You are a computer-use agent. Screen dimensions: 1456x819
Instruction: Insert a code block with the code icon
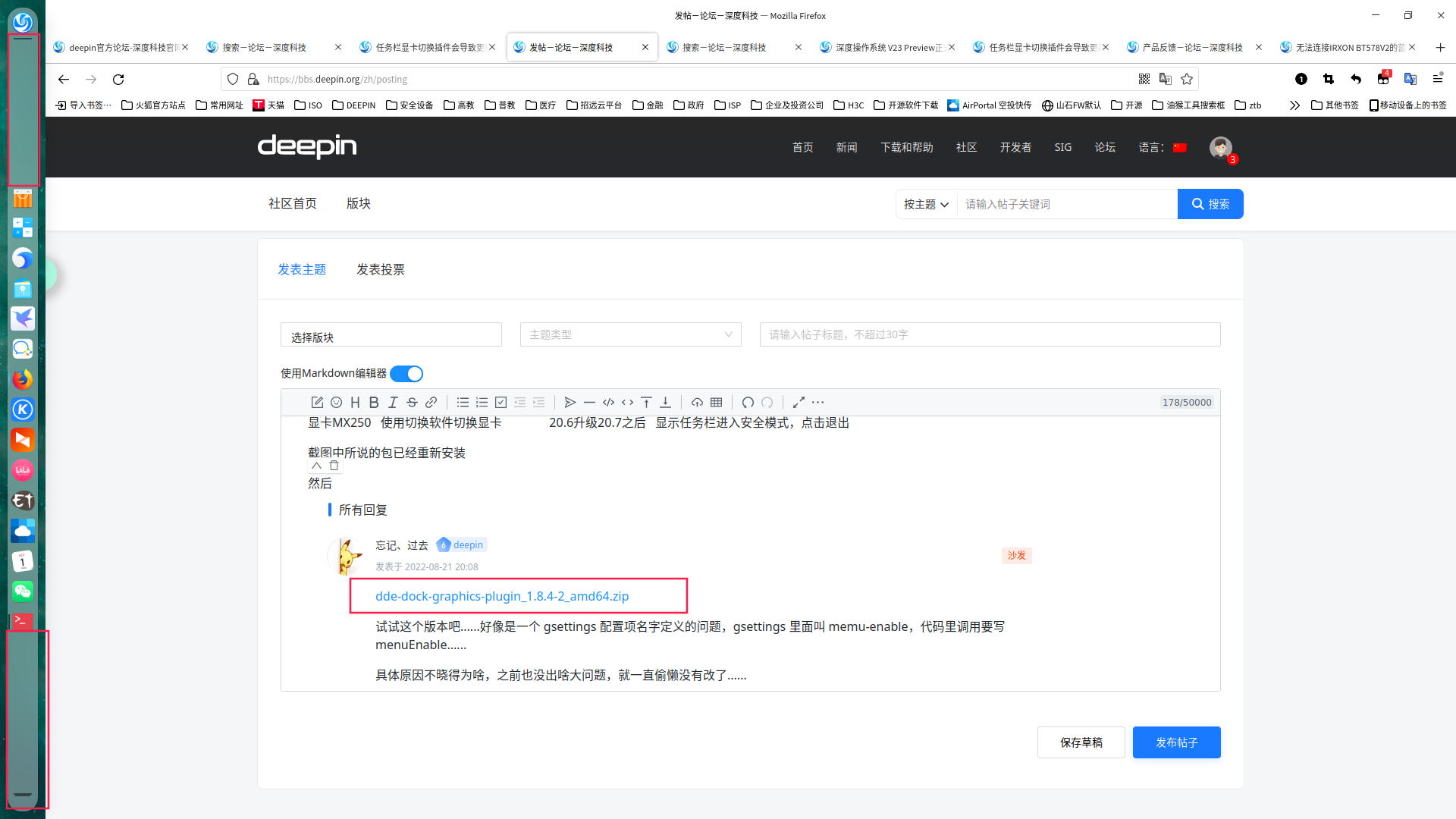click(x=607, y=402)
